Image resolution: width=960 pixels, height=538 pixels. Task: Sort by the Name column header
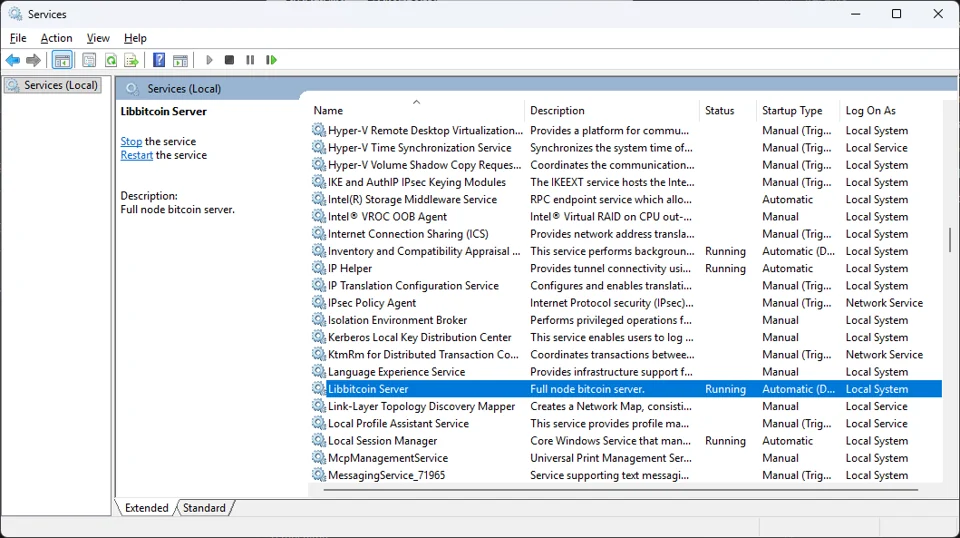tap(416, 110)
